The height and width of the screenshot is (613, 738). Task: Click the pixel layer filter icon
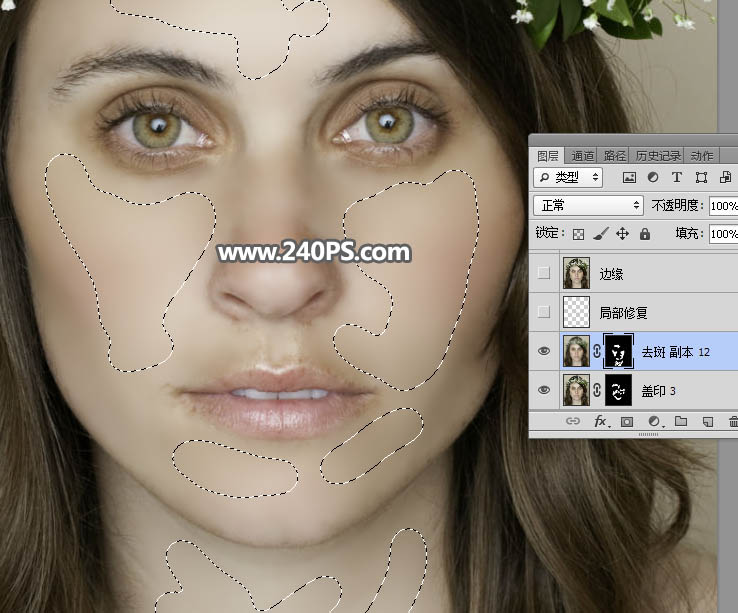point(629,177)
